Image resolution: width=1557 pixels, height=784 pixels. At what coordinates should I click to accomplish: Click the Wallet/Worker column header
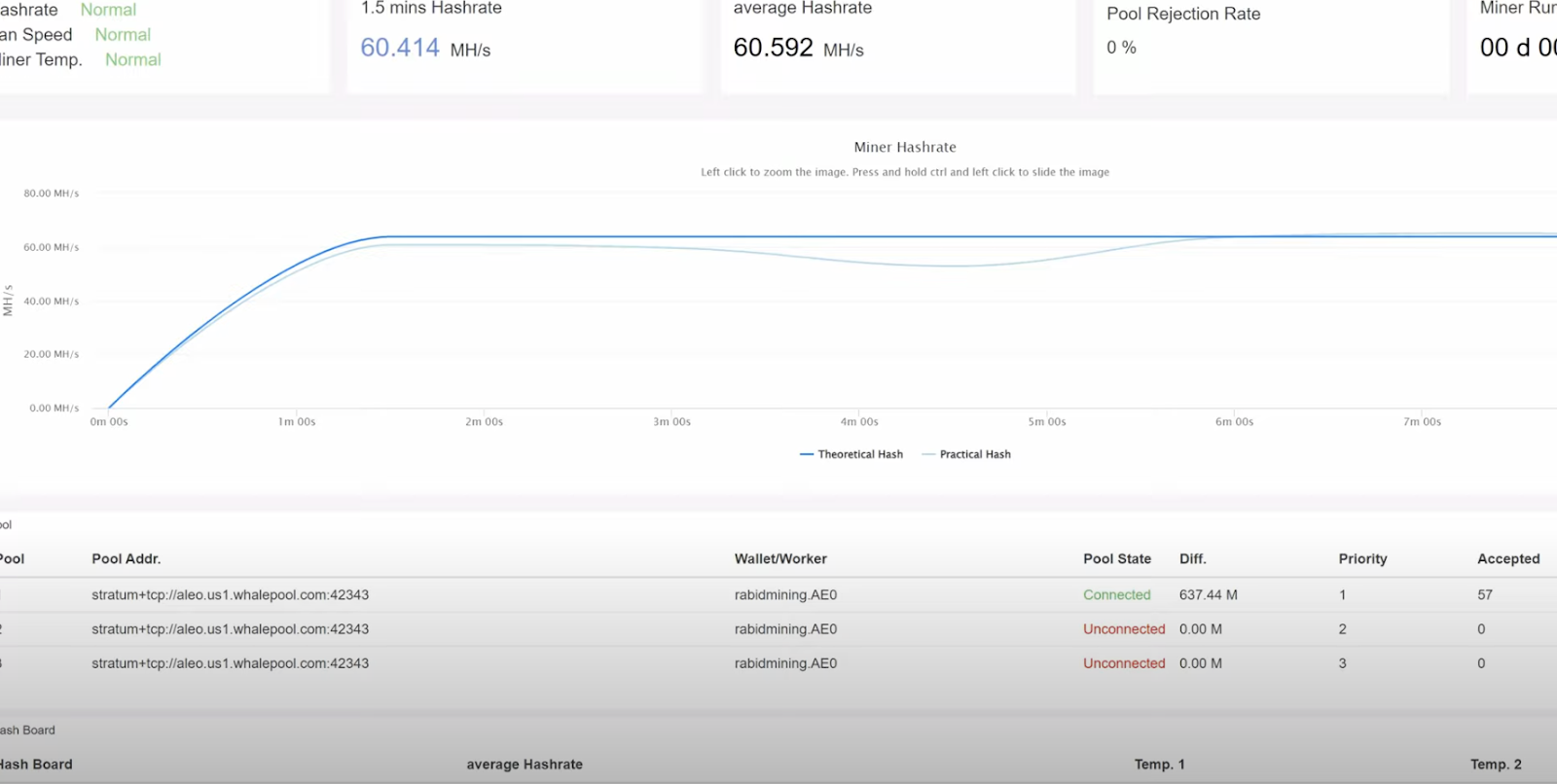[780, 559]
